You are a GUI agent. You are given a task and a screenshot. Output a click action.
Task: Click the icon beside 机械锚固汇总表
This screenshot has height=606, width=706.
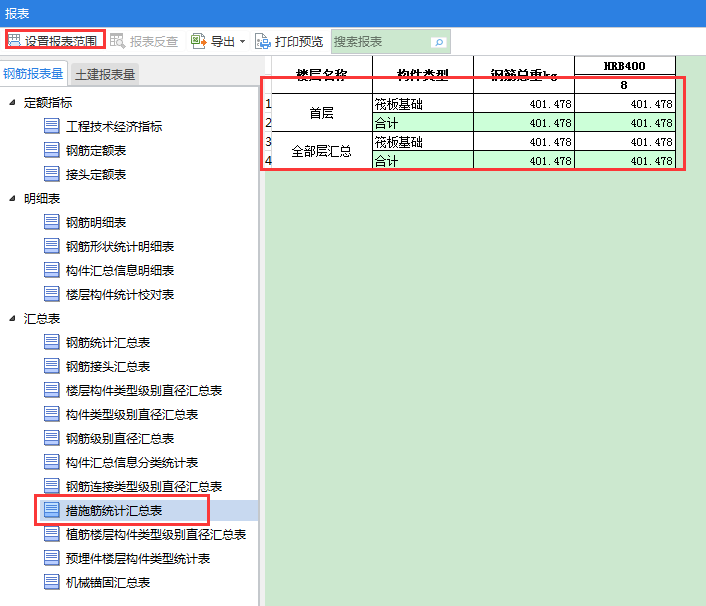pos(52,582)
